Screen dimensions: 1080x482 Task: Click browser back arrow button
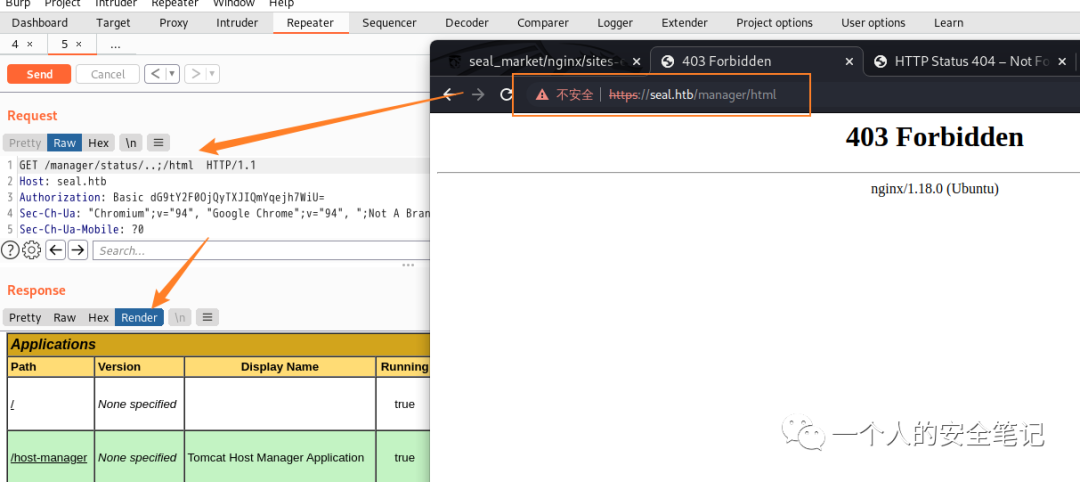pos(450,94)
